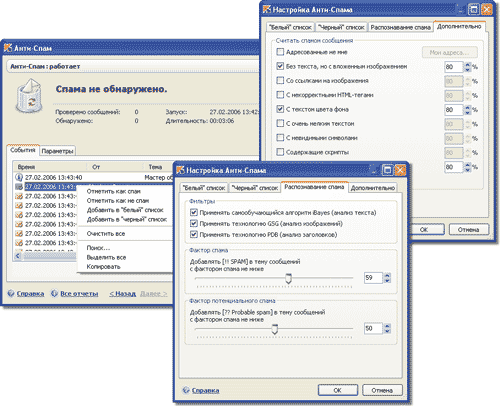Click the Anti-Spam trash bin icon
Image resolution: width=500 pixels, height=406 pixels.
pyautogui.click(x=30, y=96)
